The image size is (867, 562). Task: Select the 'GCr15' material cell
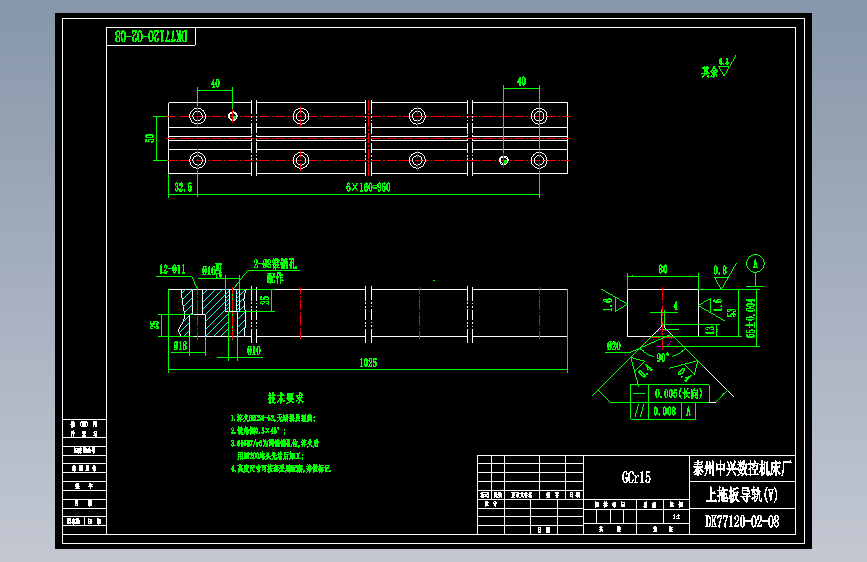636,477
